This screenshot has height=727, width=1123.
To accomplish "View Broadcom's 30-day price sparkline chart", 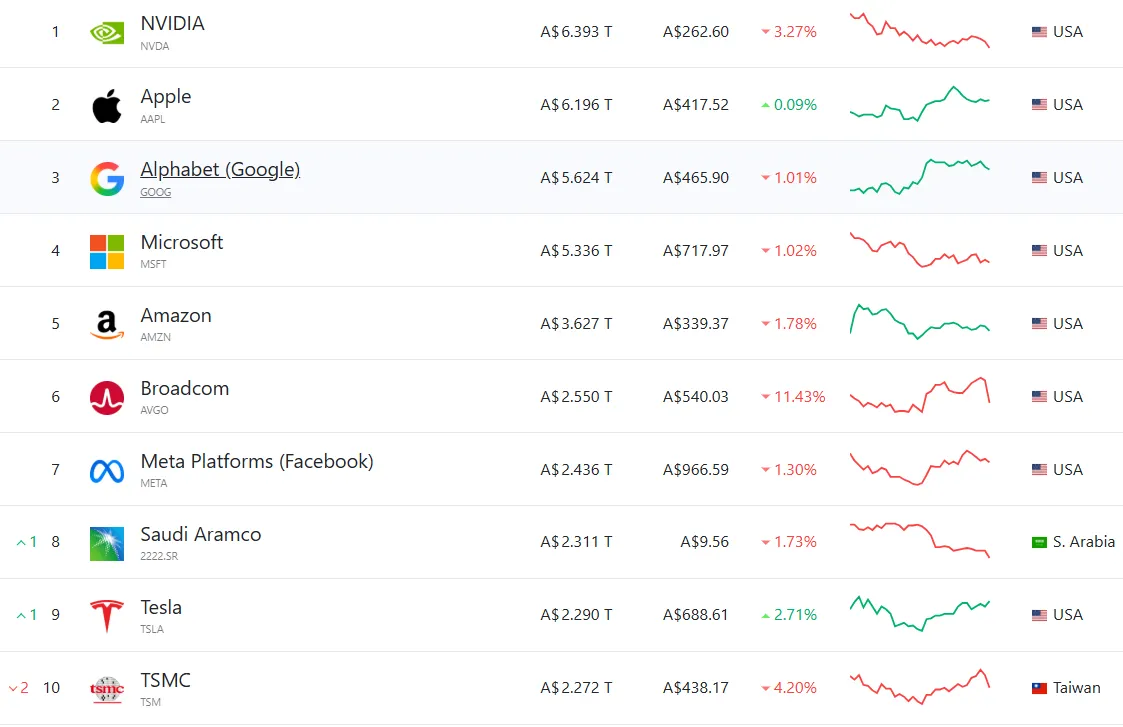I will click(919, 396).
